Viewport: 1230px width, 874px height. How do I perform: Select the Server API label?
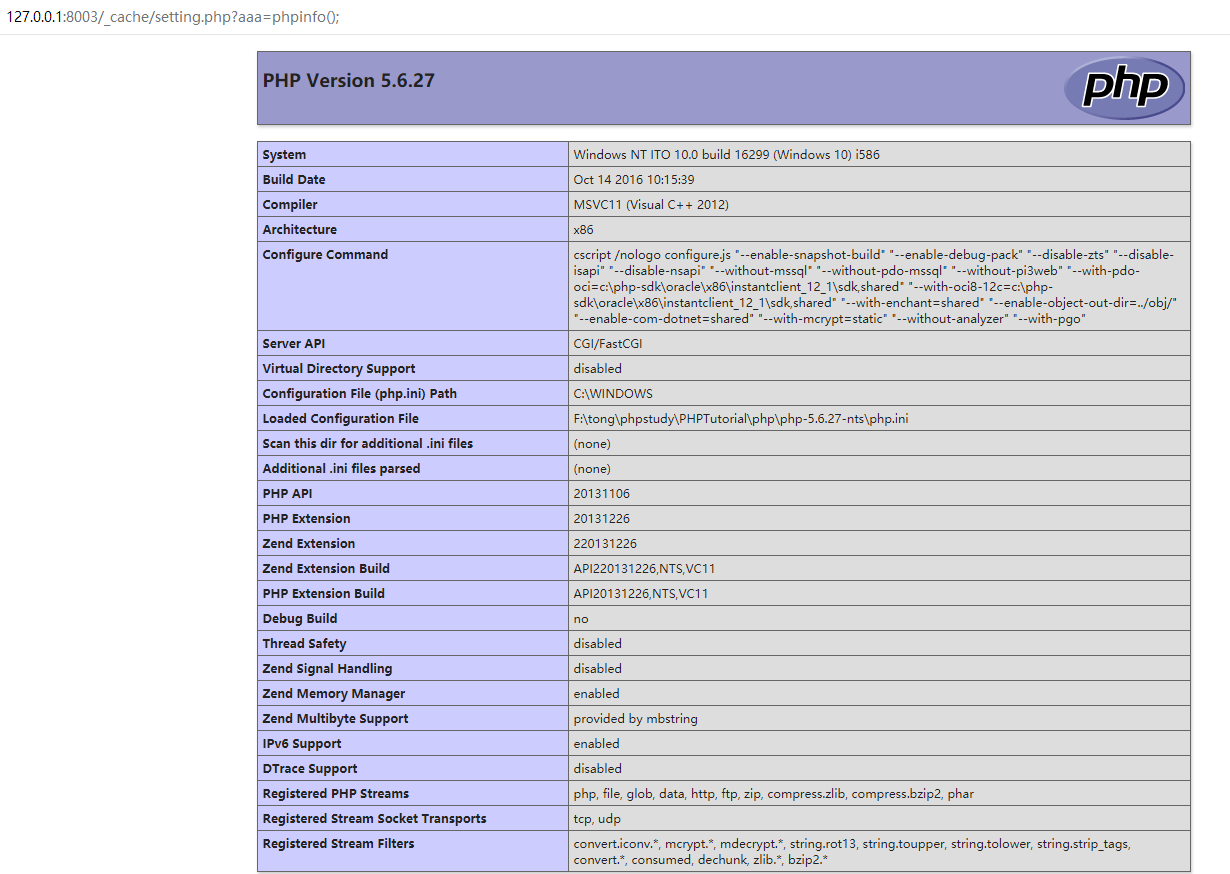pos(294,344)
